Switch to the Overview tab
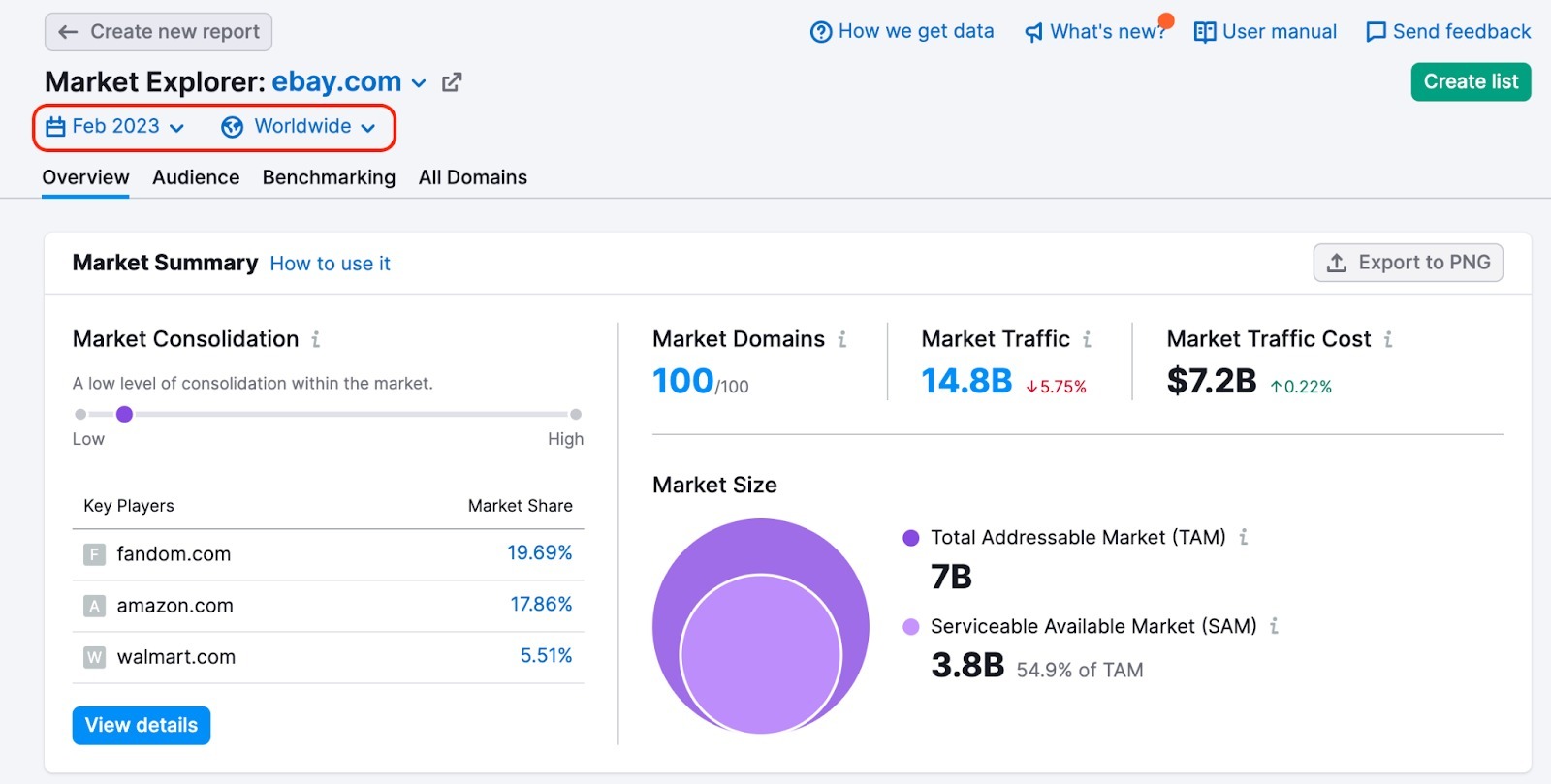Image resolution: width=1551 pixels, height=784 pixels. (85, 177)
